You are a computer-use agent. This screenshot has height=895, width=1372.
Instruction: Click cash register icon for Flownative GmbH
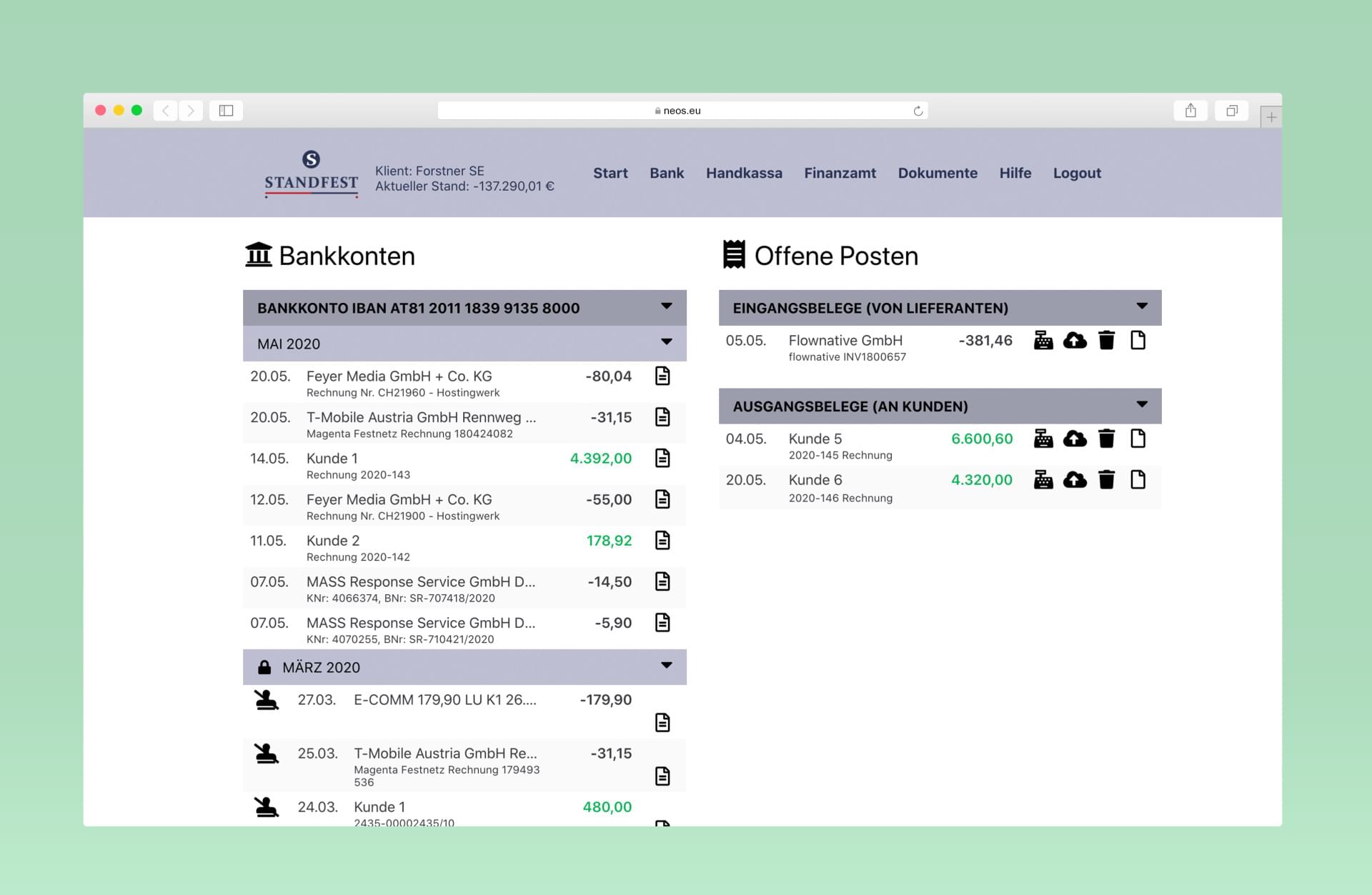1043,340
